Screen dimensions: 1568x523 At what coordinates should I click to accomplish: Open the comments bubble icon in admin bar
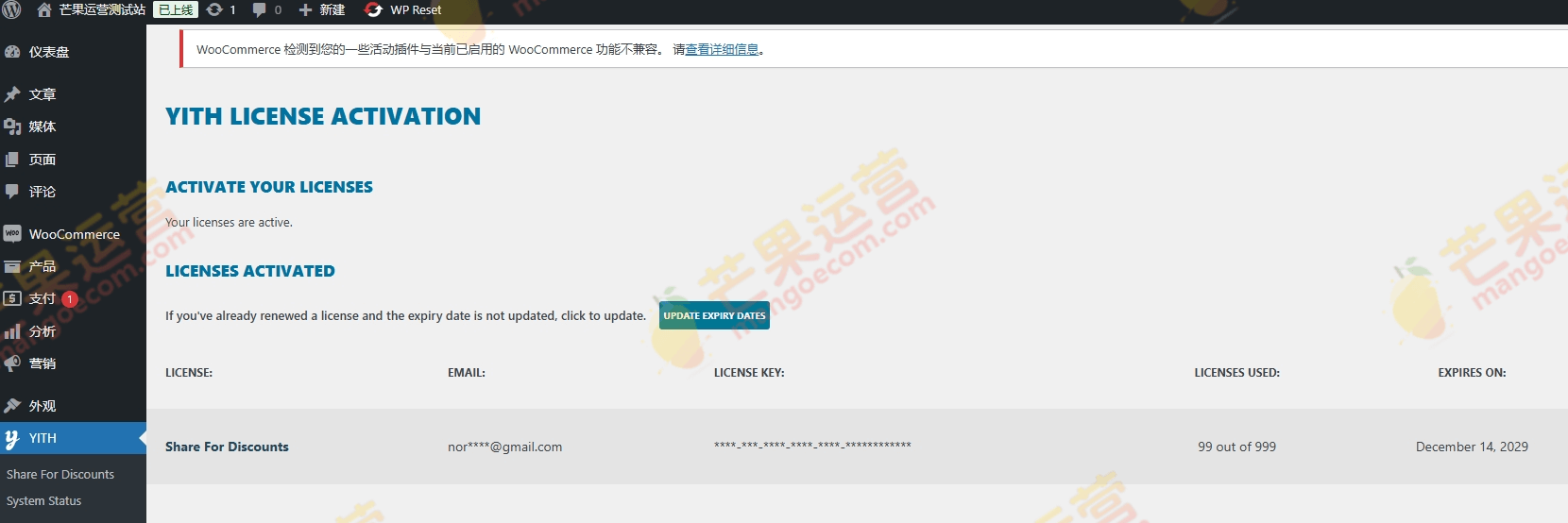(260, 9)
